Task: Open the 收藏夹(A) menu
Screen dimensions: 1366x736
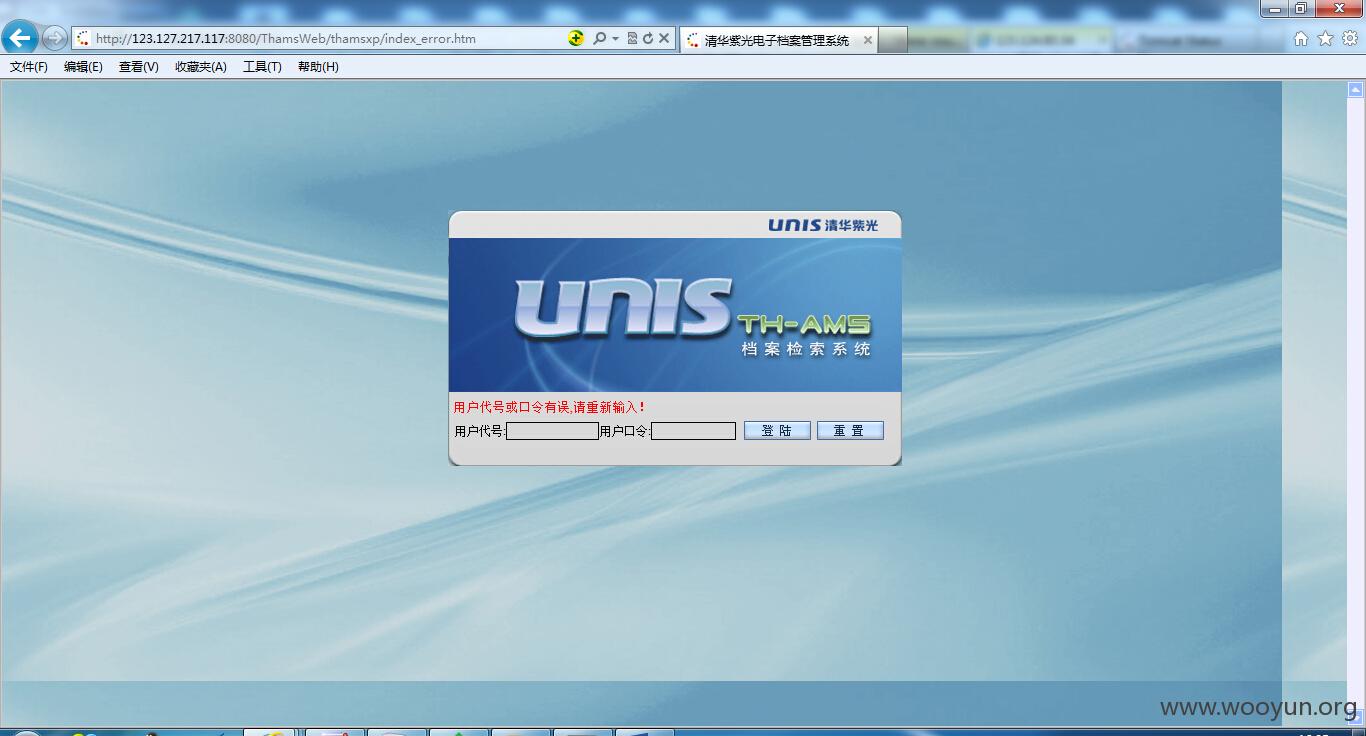Action: click(x=200, y=67)
